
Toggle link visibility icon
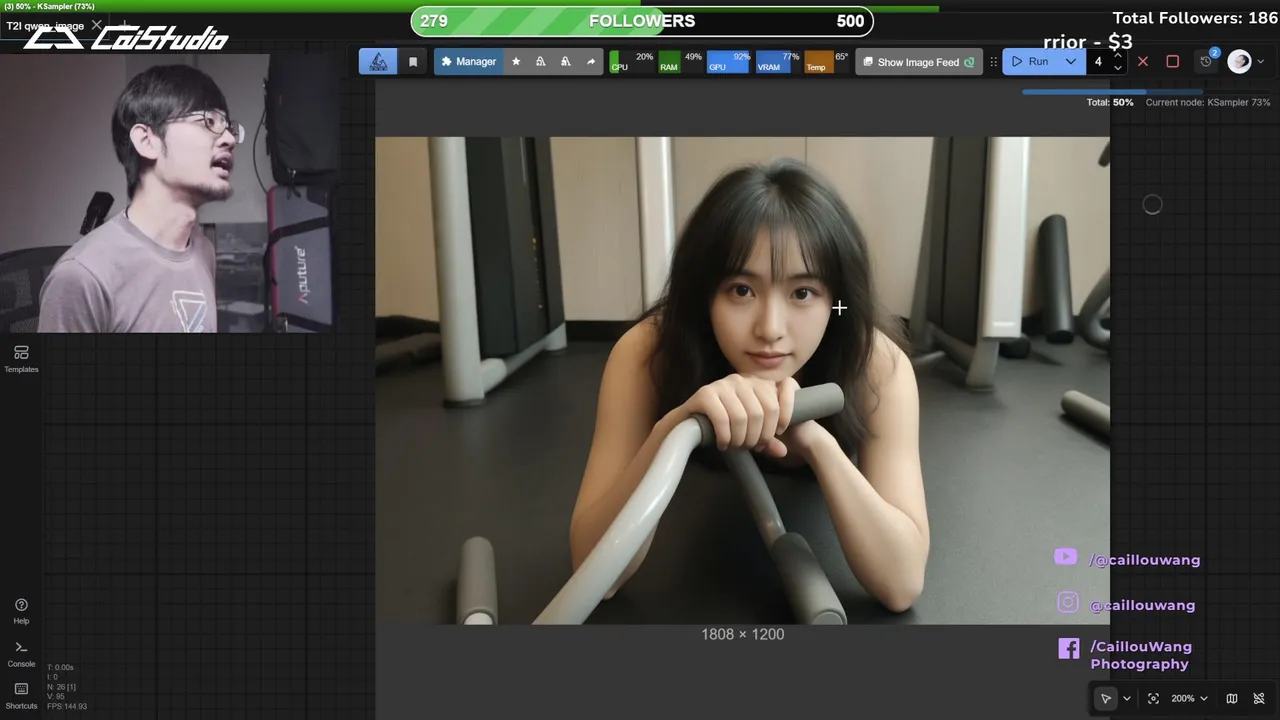coord(1259,698)
